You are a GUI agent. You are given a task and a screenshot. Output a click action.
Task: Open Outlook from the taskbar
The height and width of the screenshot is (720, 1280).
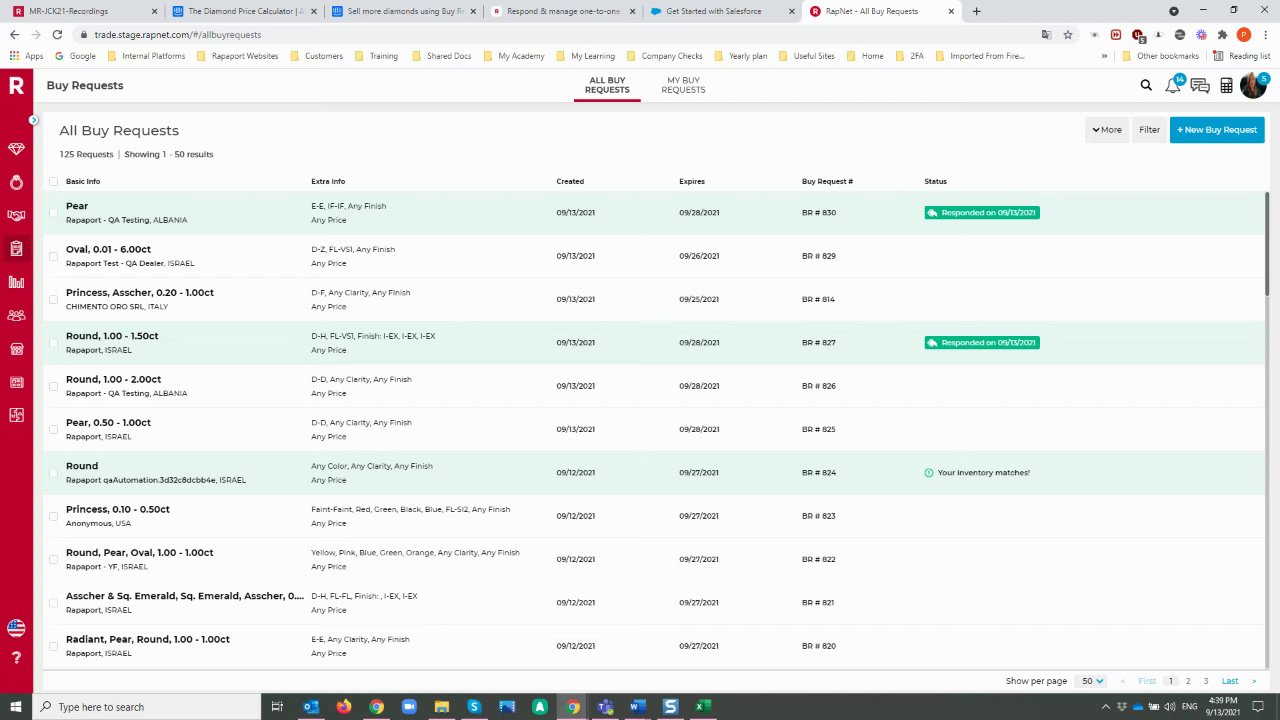point(310,707)
